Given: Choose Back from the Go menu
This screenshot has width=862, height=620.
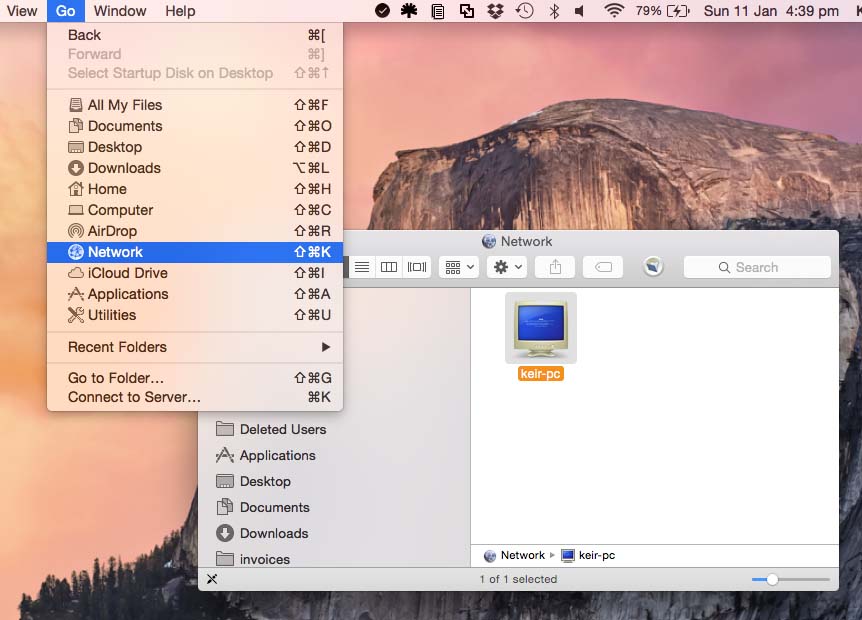Looking at the screenshot, I should (x=195, y=35).
